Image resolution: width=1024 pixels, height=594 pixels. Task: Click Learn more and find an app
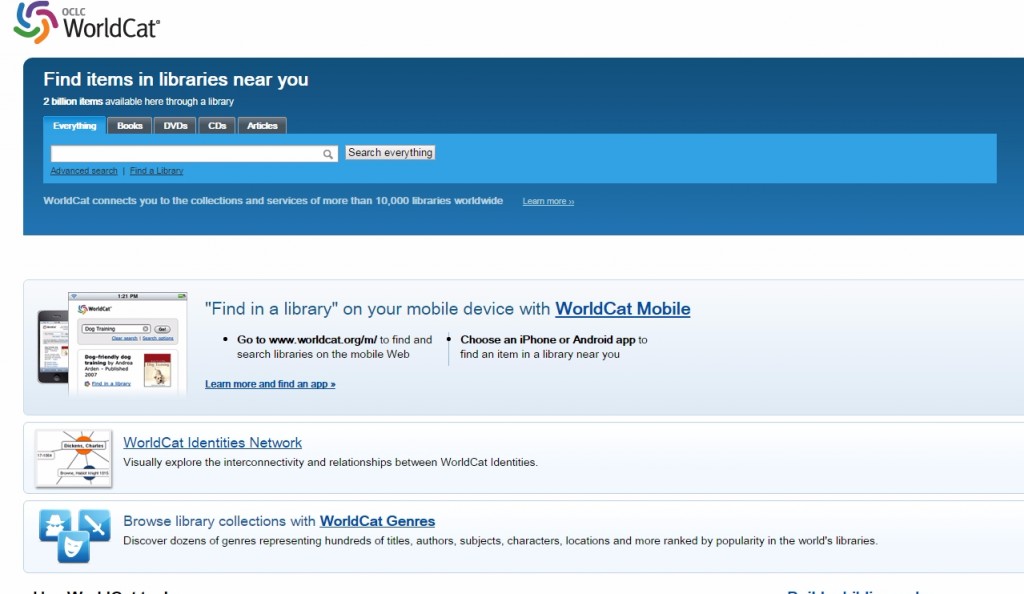270,384
